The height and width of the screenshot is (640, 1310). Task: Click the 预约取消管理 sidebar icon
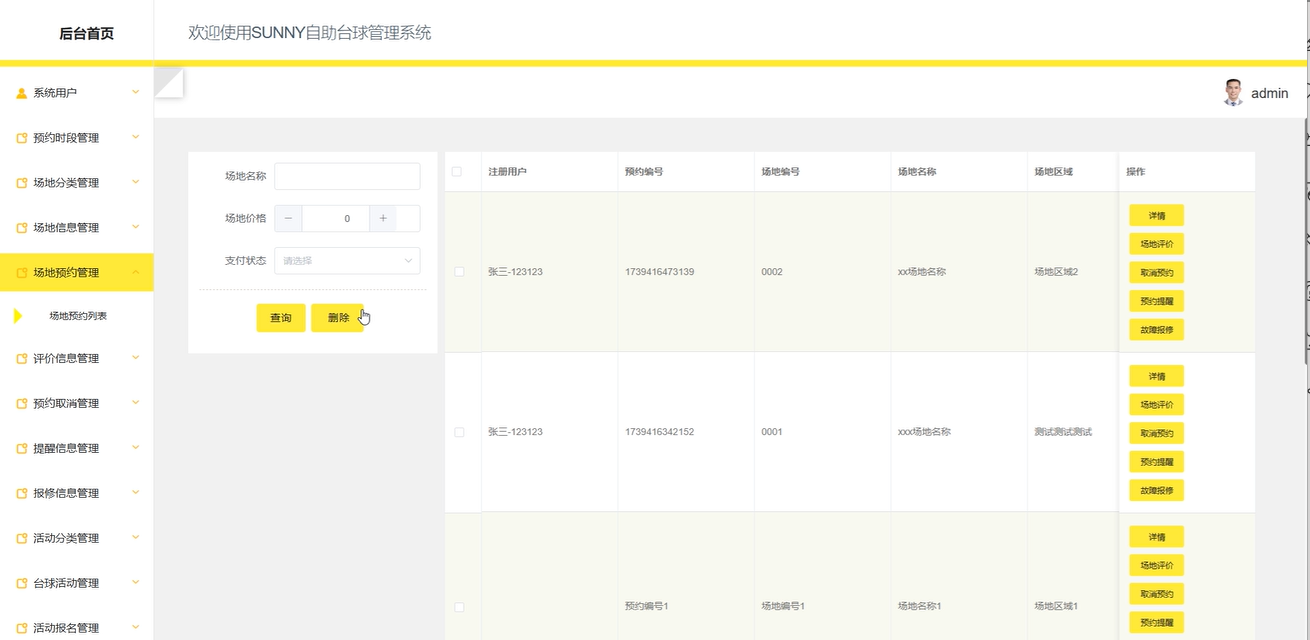pyautogui.click(x=22, y=404)
